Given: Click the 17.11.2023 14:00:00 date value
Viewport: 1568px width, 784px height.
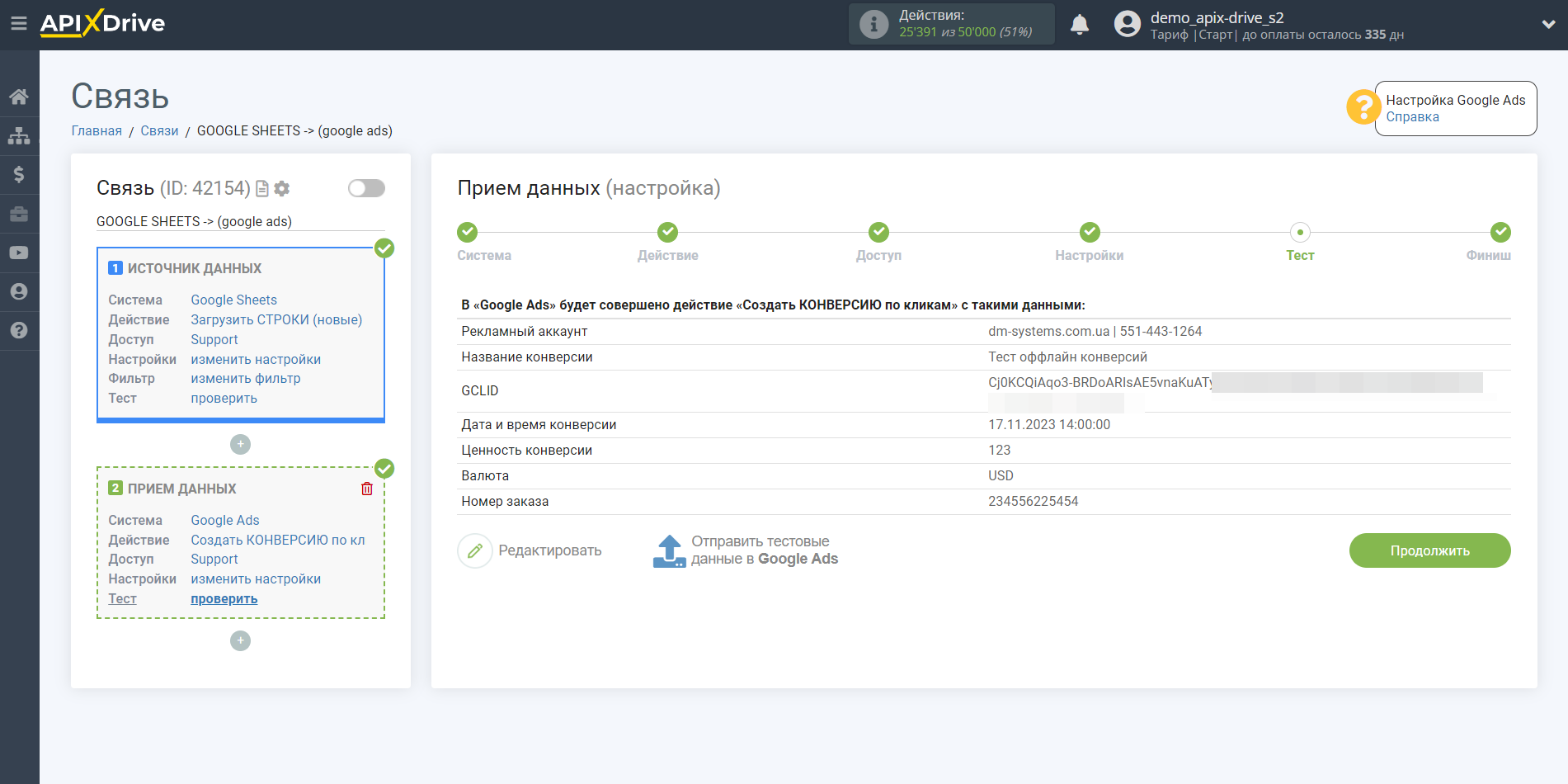Looking at the screenshot, I should click(x=1049, y=424).
